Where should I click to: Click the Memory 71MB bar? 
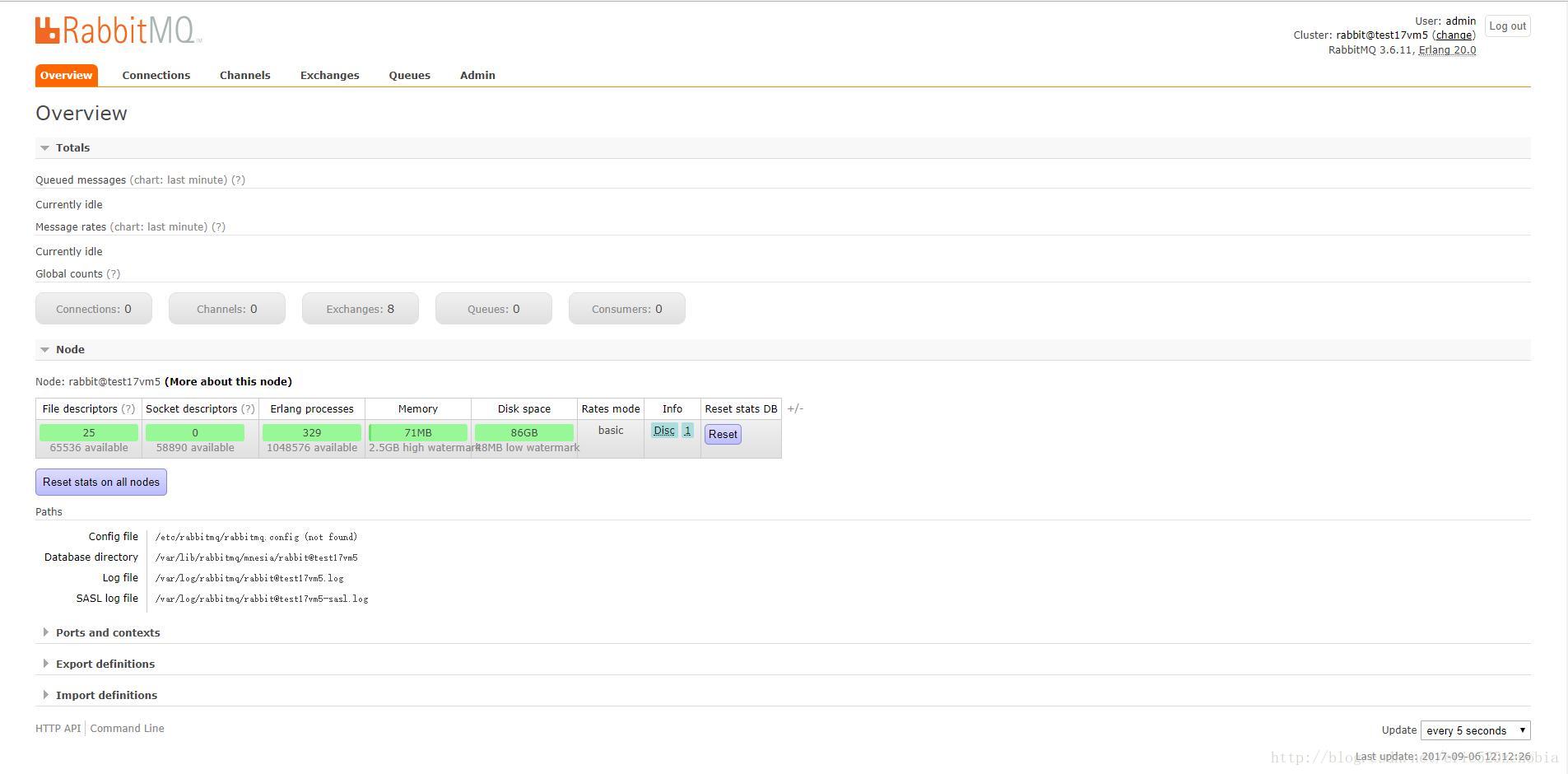(418, 433)
